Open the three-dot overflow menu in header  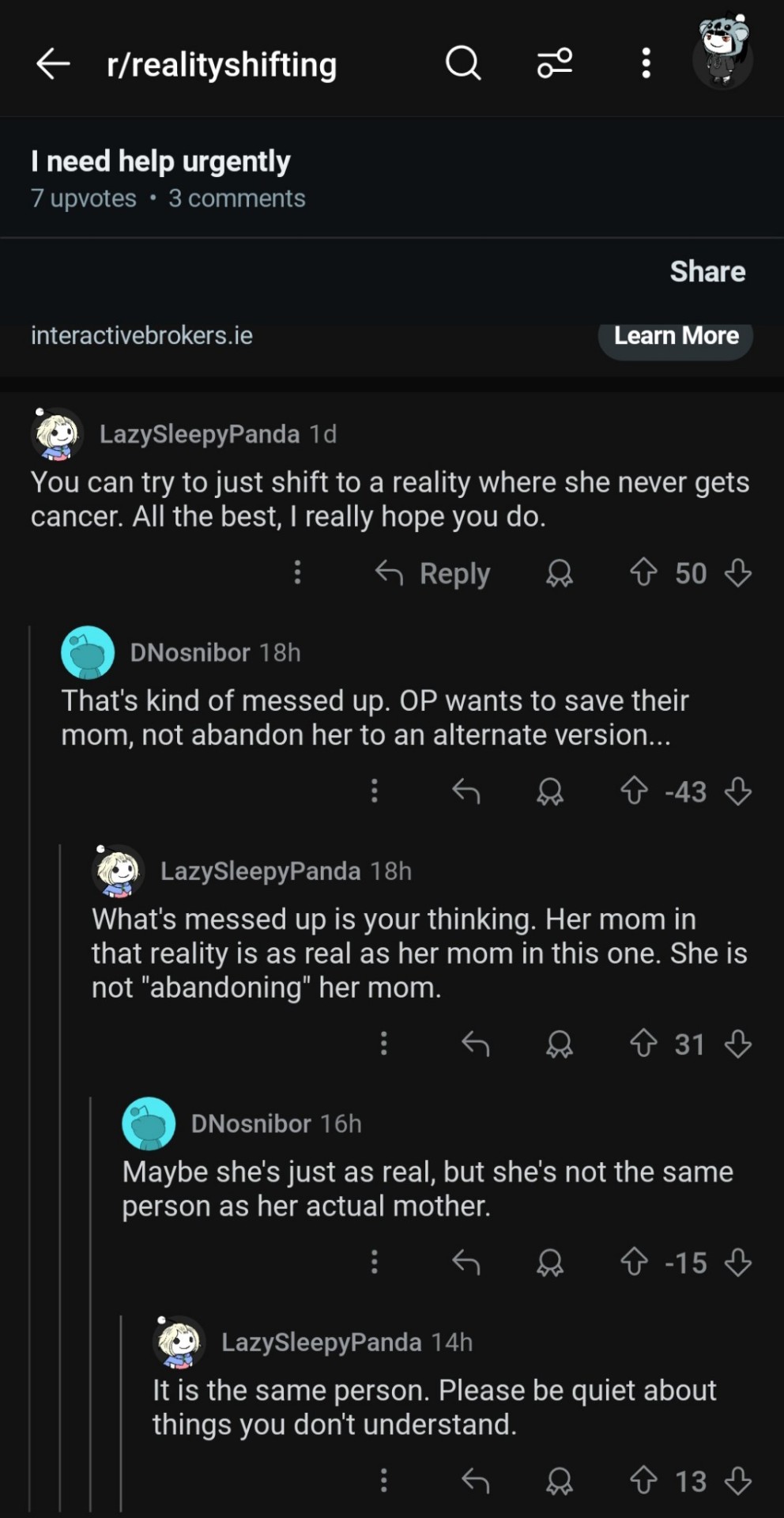coord(646,62)
